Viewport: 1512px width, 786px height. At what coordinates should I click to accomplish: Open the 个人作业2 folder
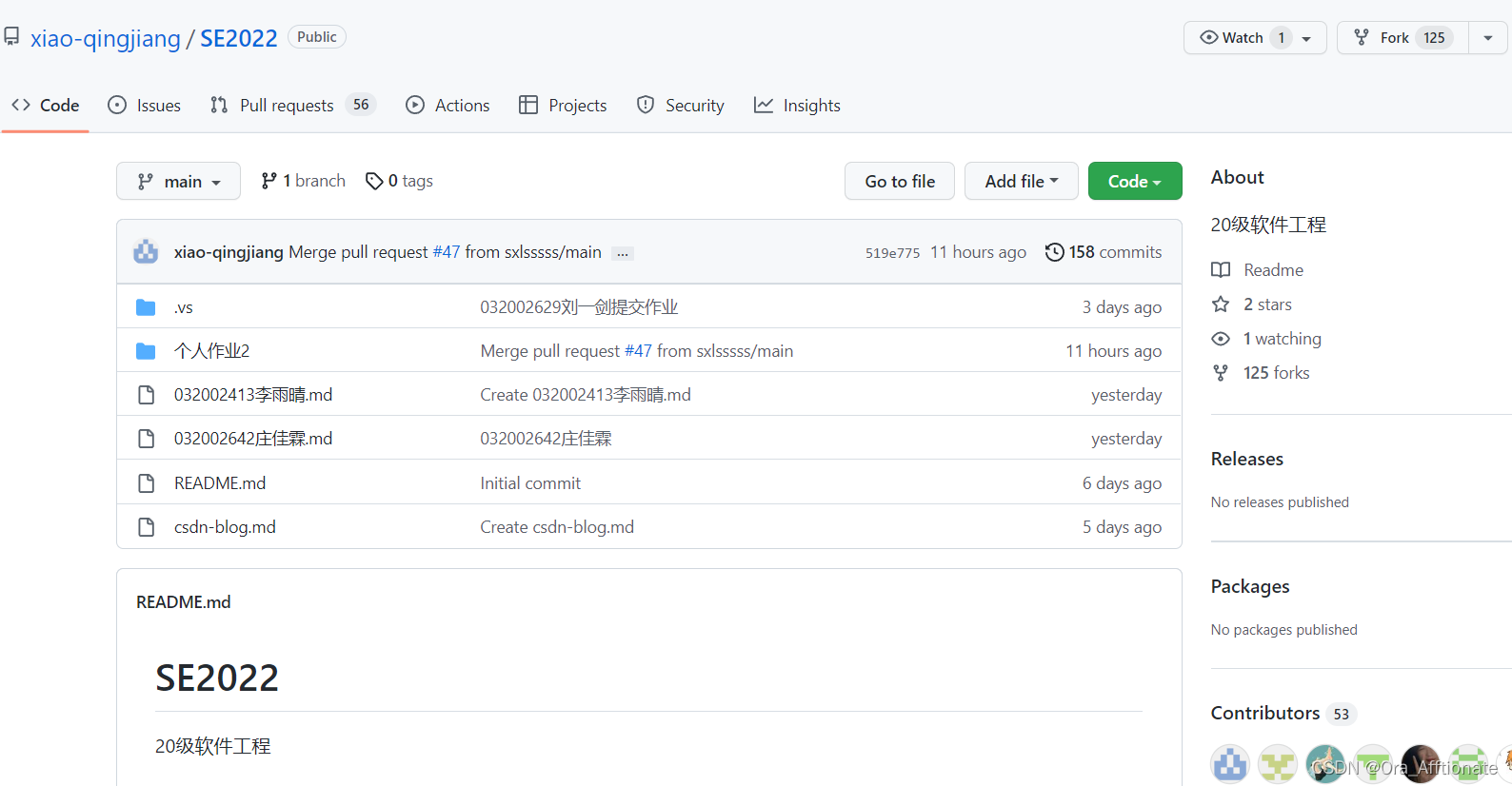pyautogui.click(x=211, y=351)
